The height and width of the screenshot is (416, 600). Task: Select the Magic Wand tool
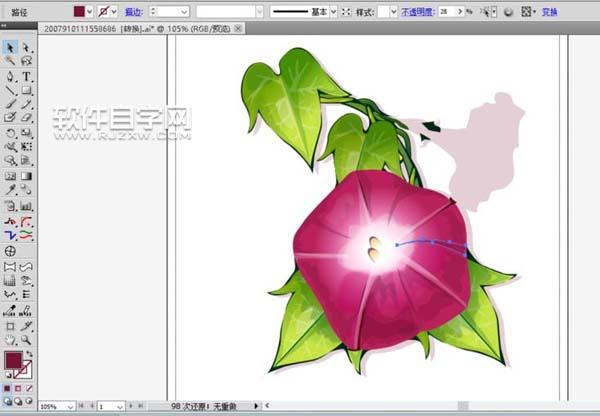pos(10,61)
